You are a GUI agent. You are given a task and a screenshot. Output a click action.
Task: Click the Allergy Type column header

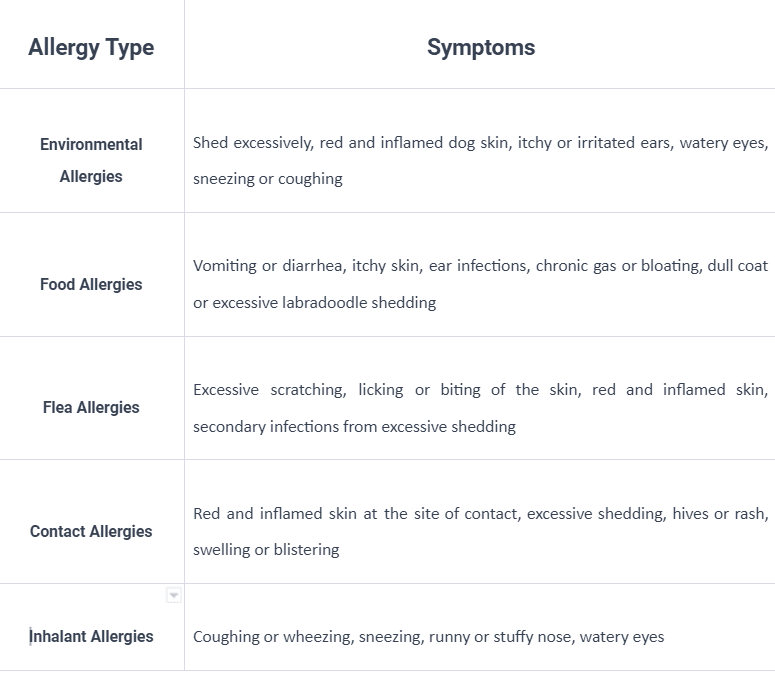point(91,47)
